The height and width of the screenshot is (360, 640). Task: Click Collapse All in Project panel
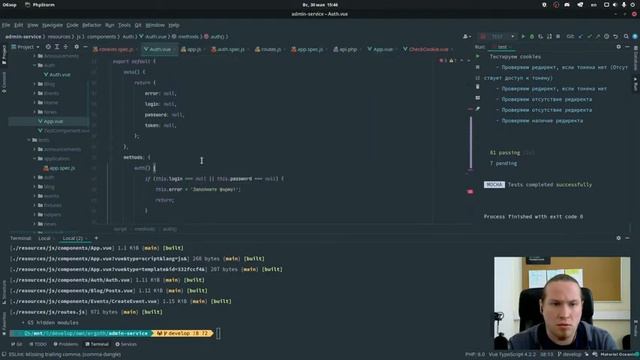[65, 47]
